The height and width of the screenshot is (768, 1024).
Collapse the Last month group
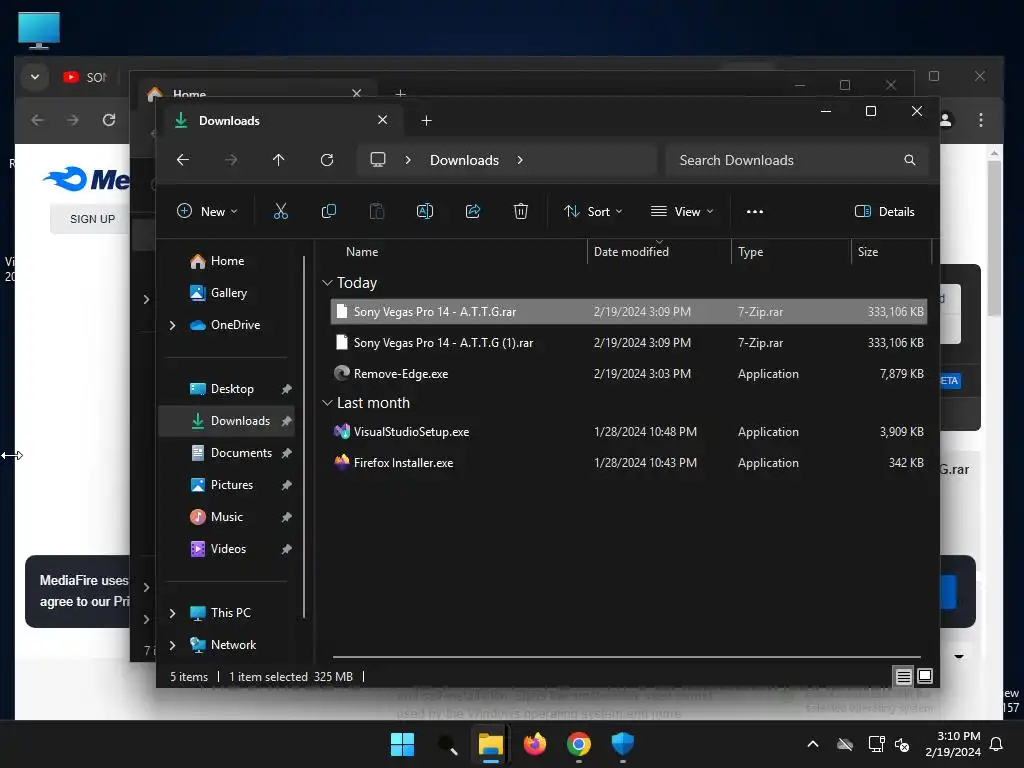(x=327, y=403)
